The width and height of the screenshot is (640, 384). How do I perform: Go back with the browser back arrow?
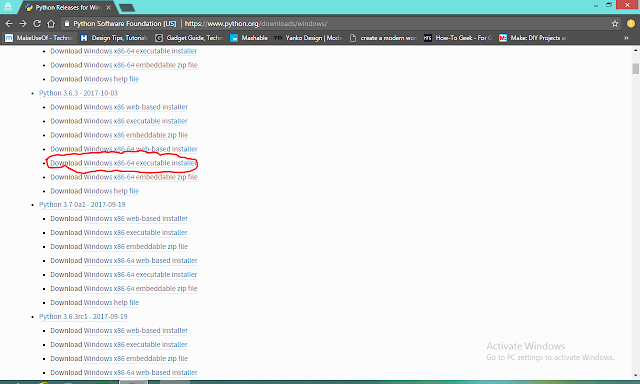(x=9, y=24)
